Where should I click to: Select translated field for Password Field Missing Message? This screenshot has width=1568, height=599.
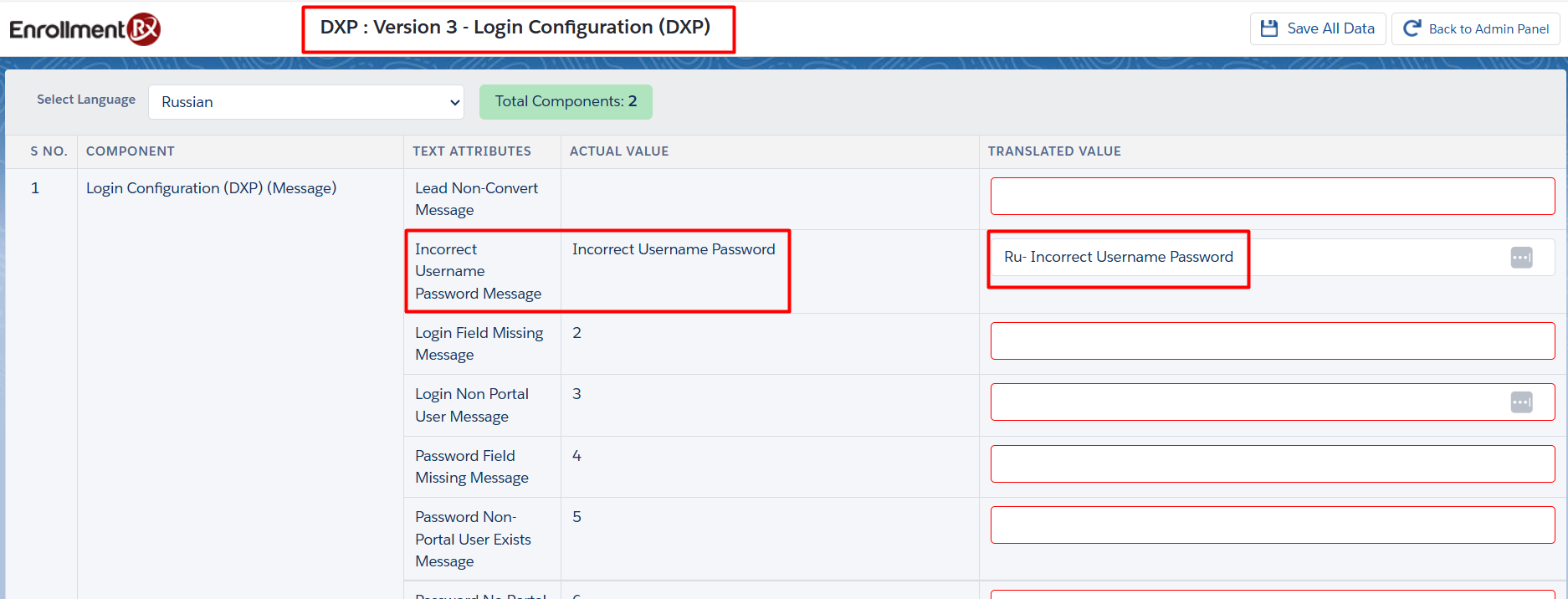tap(1272, 463)
